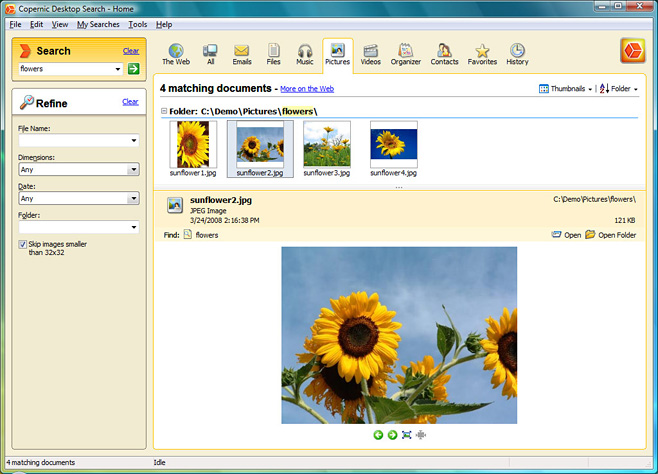Open the Date combo box
658x474 pixels.
[79, 198]
